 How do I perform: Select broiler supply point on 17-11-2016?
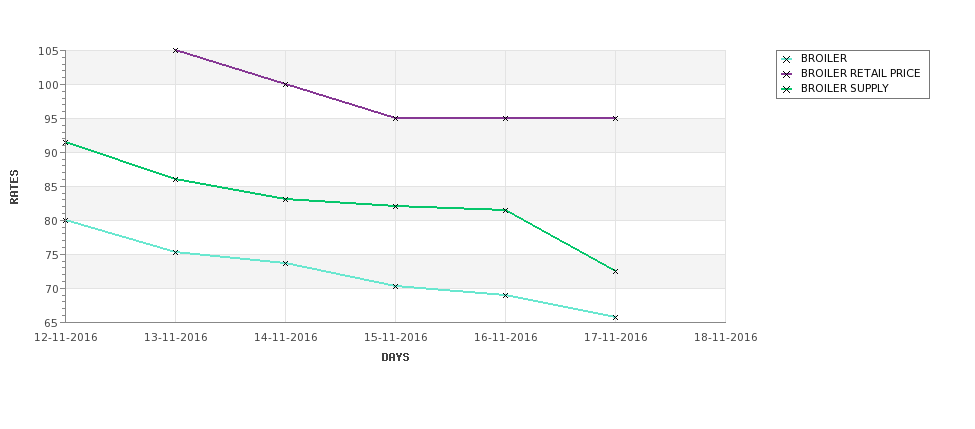[615, 271]
